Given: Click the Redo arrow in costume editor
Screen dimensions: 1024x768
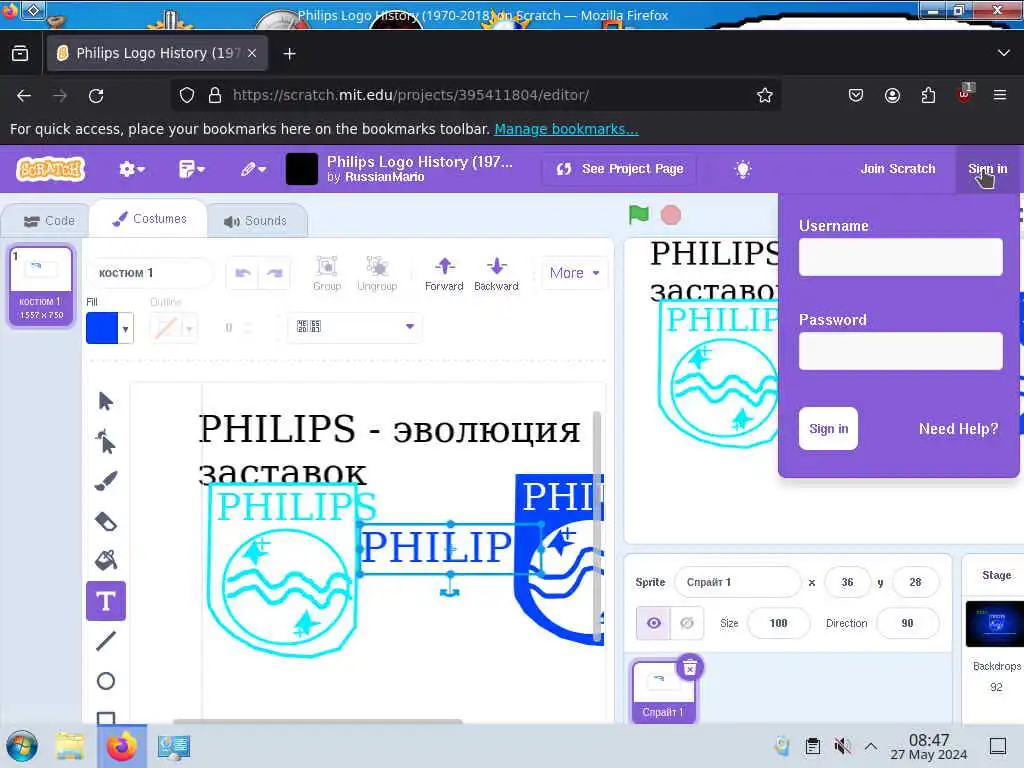Looking at the screenshot, I should pos(274,273).
